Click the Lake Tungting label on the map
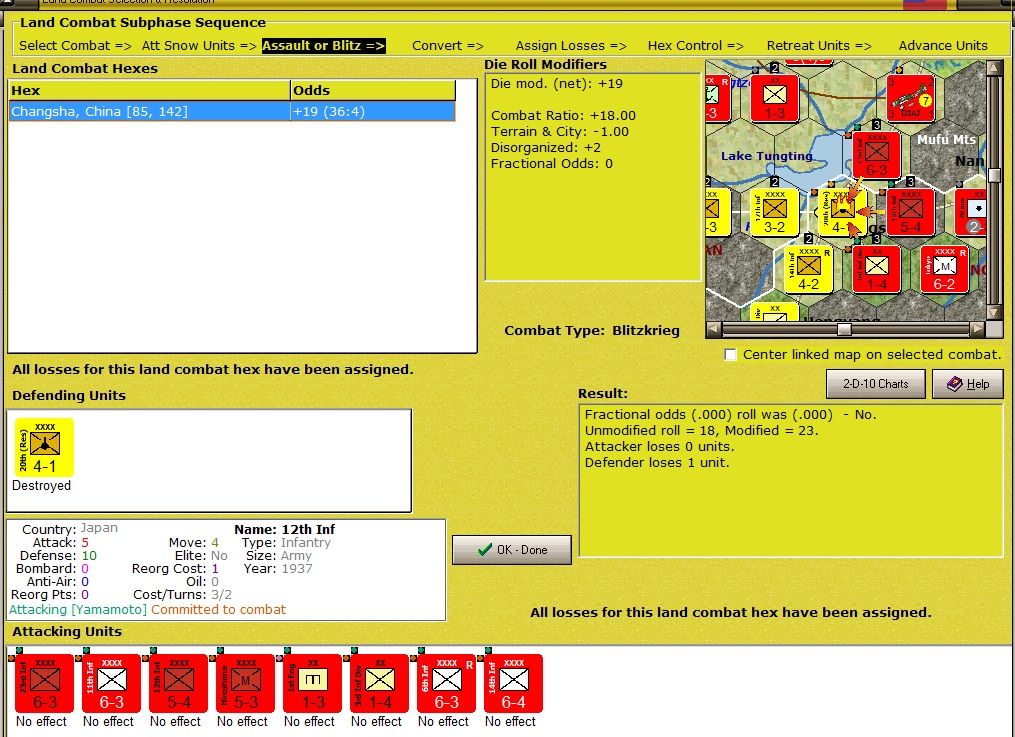 pos(766,156)
